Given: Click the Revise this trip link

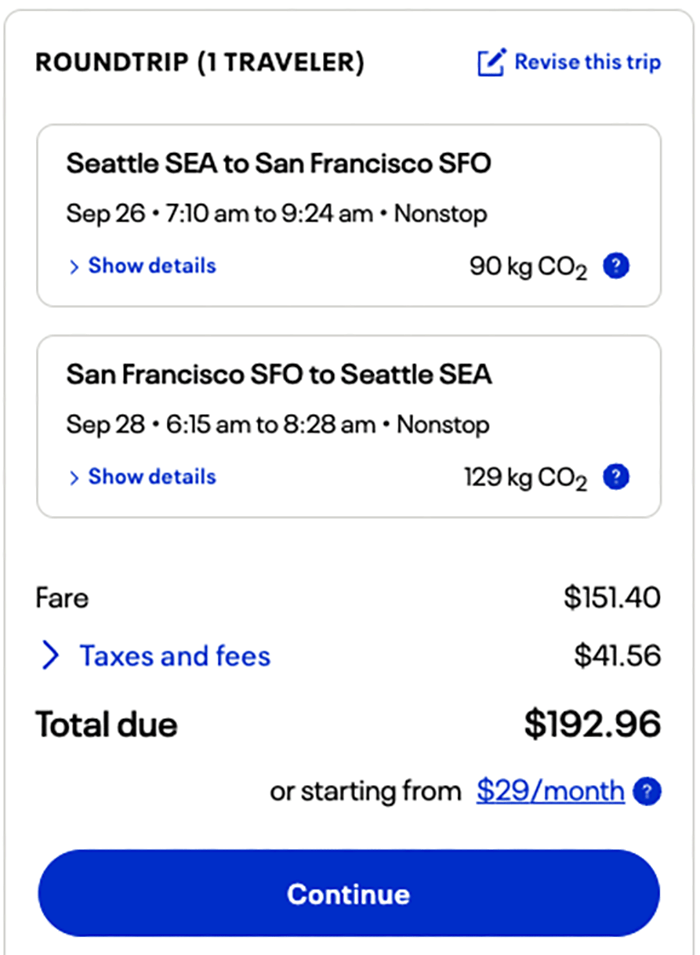Looking at the screenshot, I should (x=587, y=62).
